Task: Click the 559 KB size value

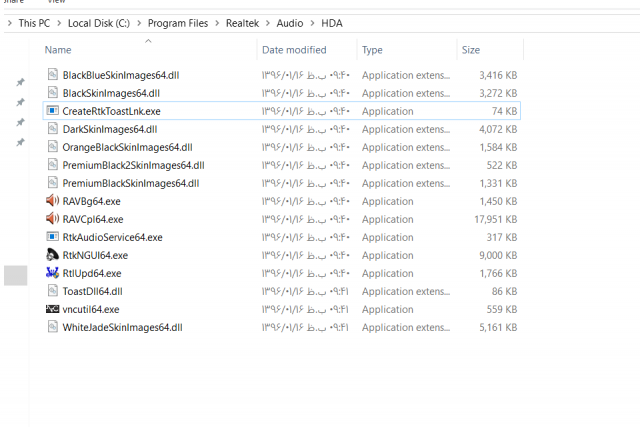Action: click(502, 309)
